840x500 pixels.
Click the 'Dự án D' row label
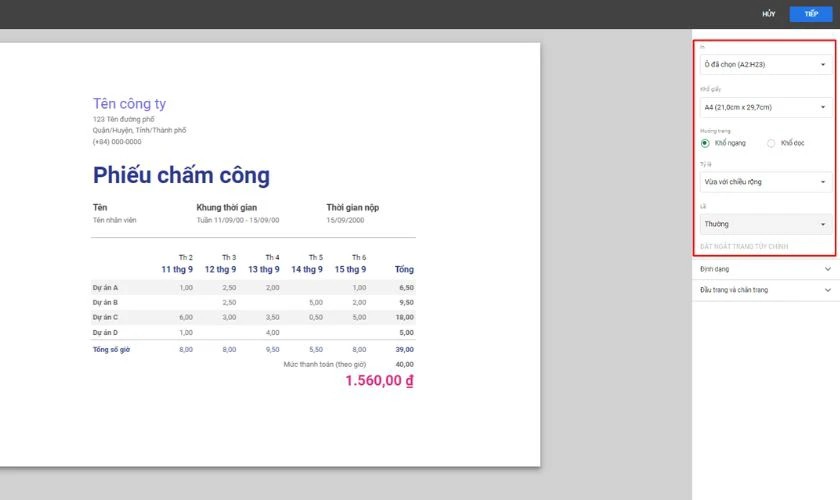click(105, 333)
